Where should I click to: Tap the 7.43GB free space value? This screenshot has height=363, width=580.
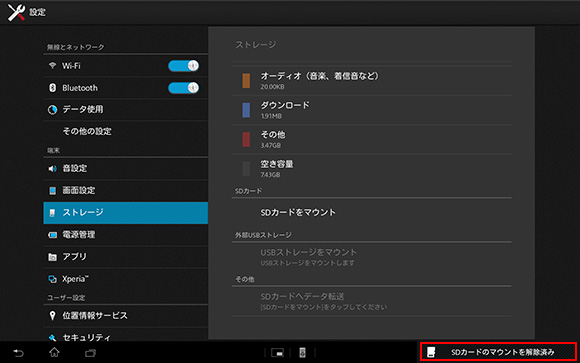pos(270,175)
